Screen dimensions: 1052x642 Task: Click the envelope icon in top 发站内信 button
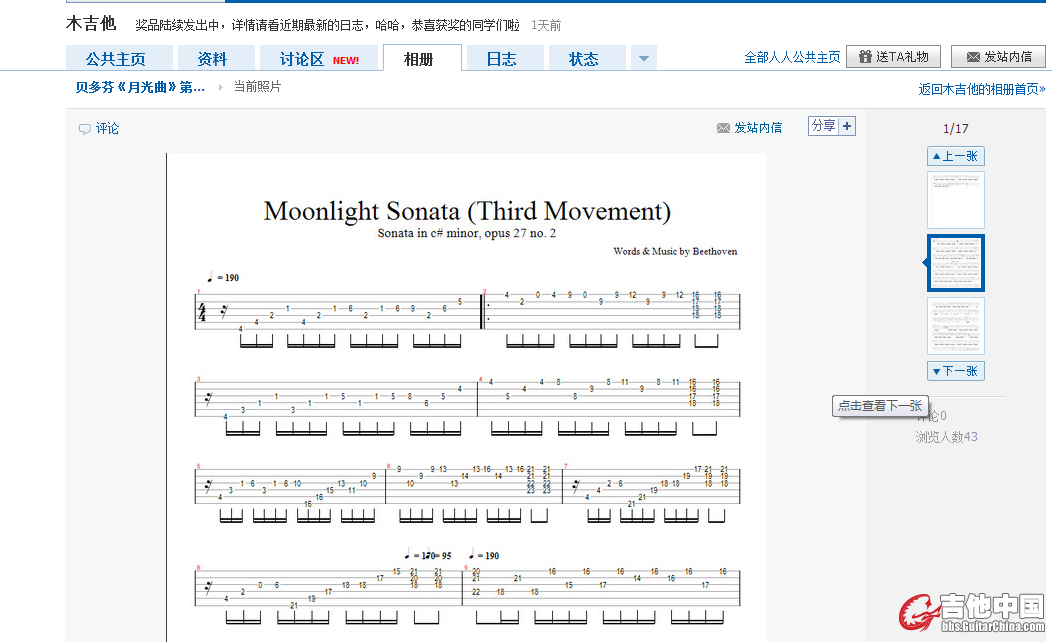pyautogui.click(x=973, y=57)
